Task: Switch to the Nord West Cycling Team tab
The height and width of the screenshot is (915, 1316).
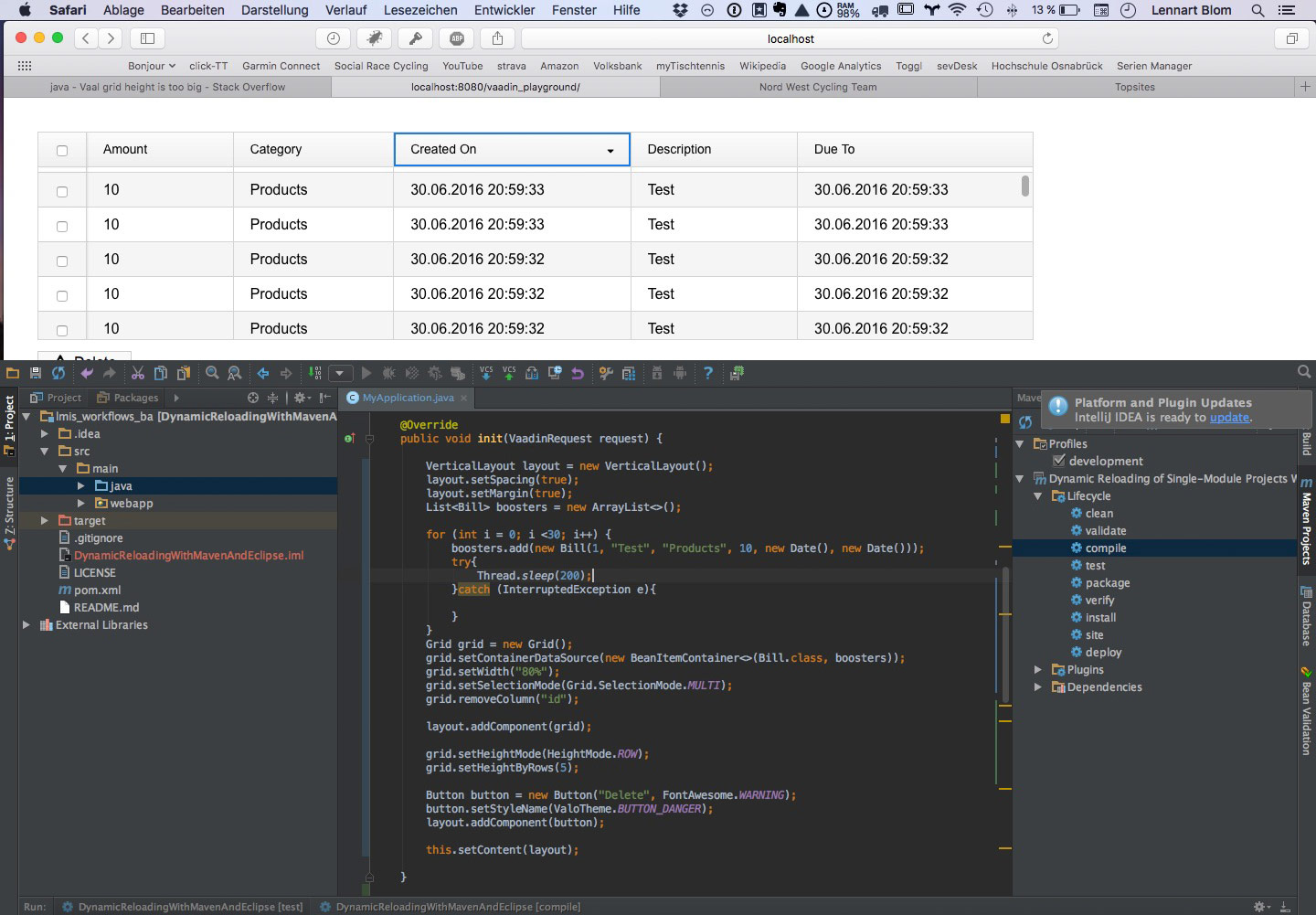Action: pos(817,87)
